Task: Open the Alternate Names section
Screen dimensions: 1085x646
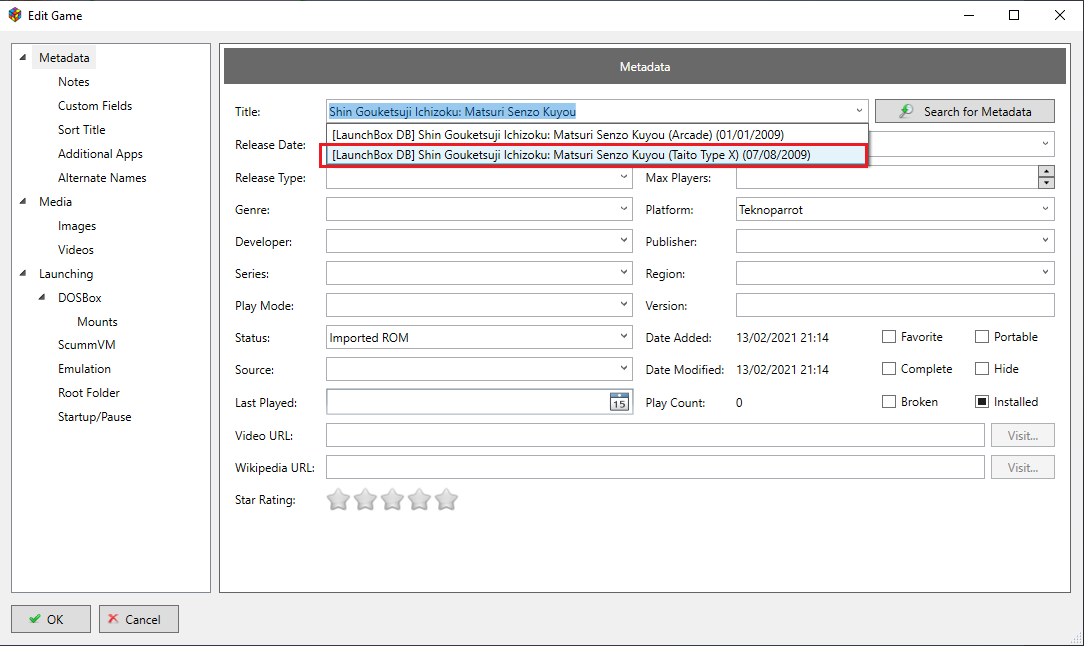Action: coord(102,178)
